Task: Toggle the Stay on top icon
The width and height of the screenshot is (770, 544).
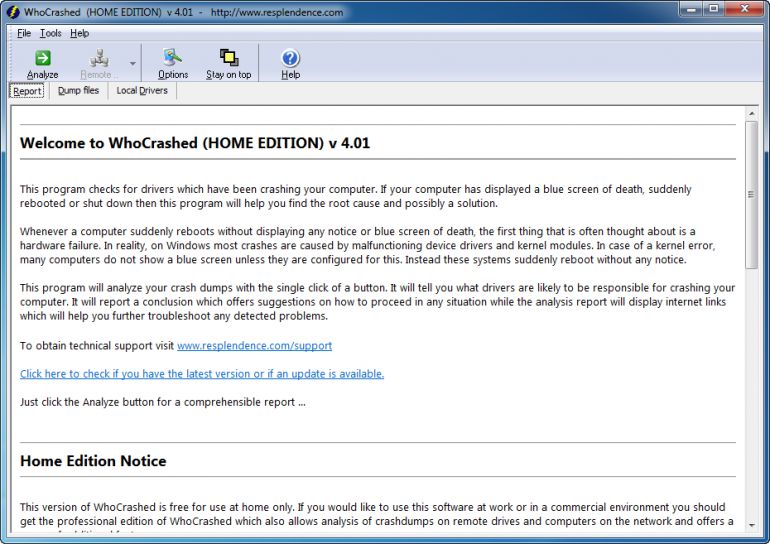Action: (229, 58)
